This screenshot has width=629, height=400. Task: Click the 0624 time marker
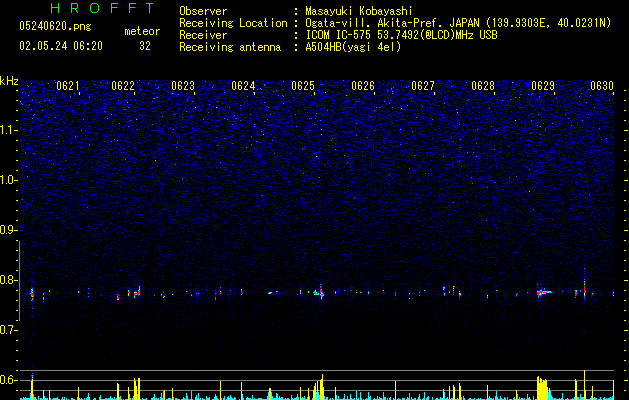[x=243, y=86]
